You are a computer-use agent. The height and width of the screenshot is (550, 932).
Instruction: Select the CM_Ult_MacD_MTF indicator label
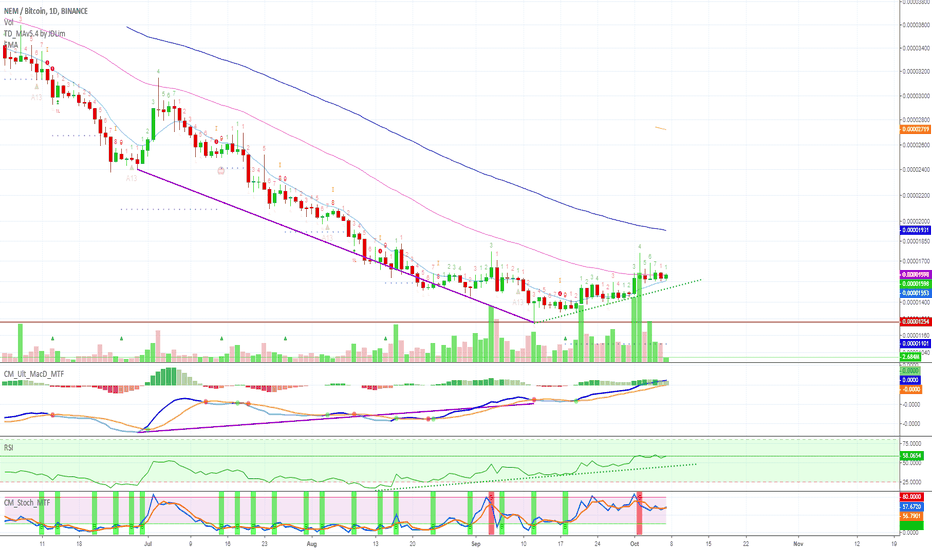[34, 374]
